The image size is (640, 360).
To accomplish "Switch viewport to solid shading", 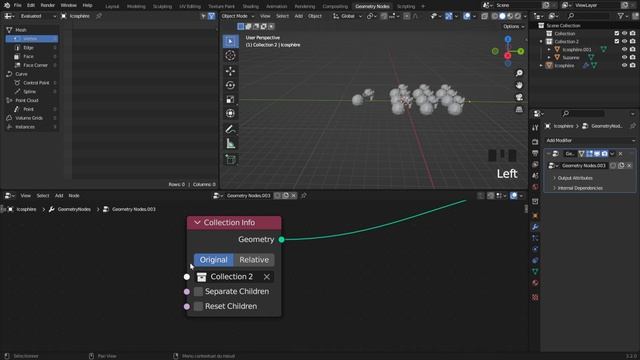I will 502,16.
